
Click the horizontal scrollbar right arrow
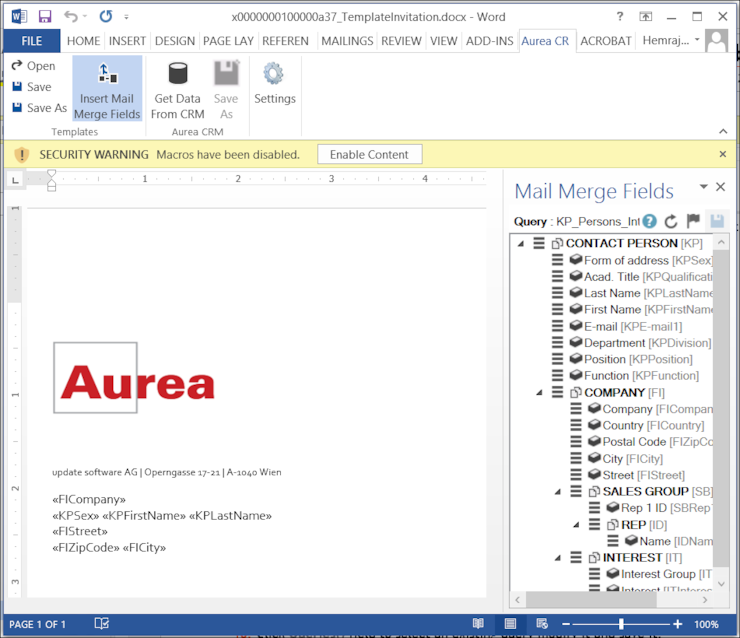pyautogui.click(x=705, y=600)
